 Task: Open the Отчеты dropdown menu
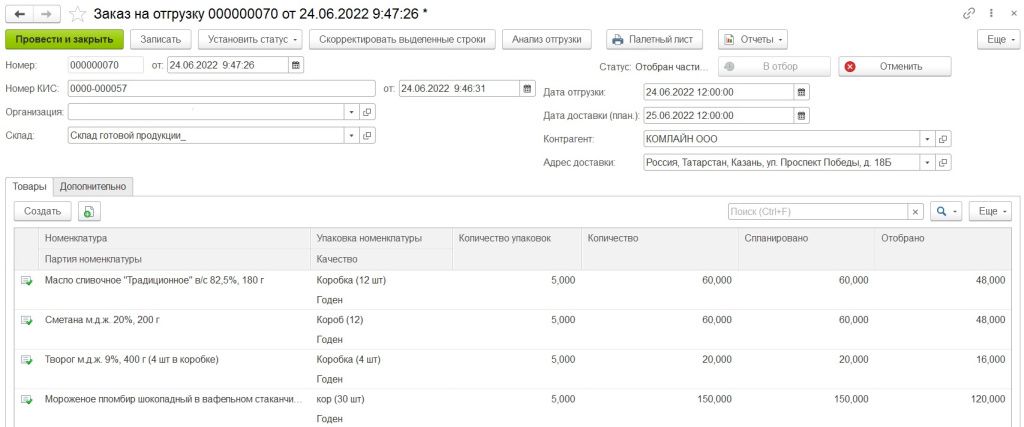(752, 39)
